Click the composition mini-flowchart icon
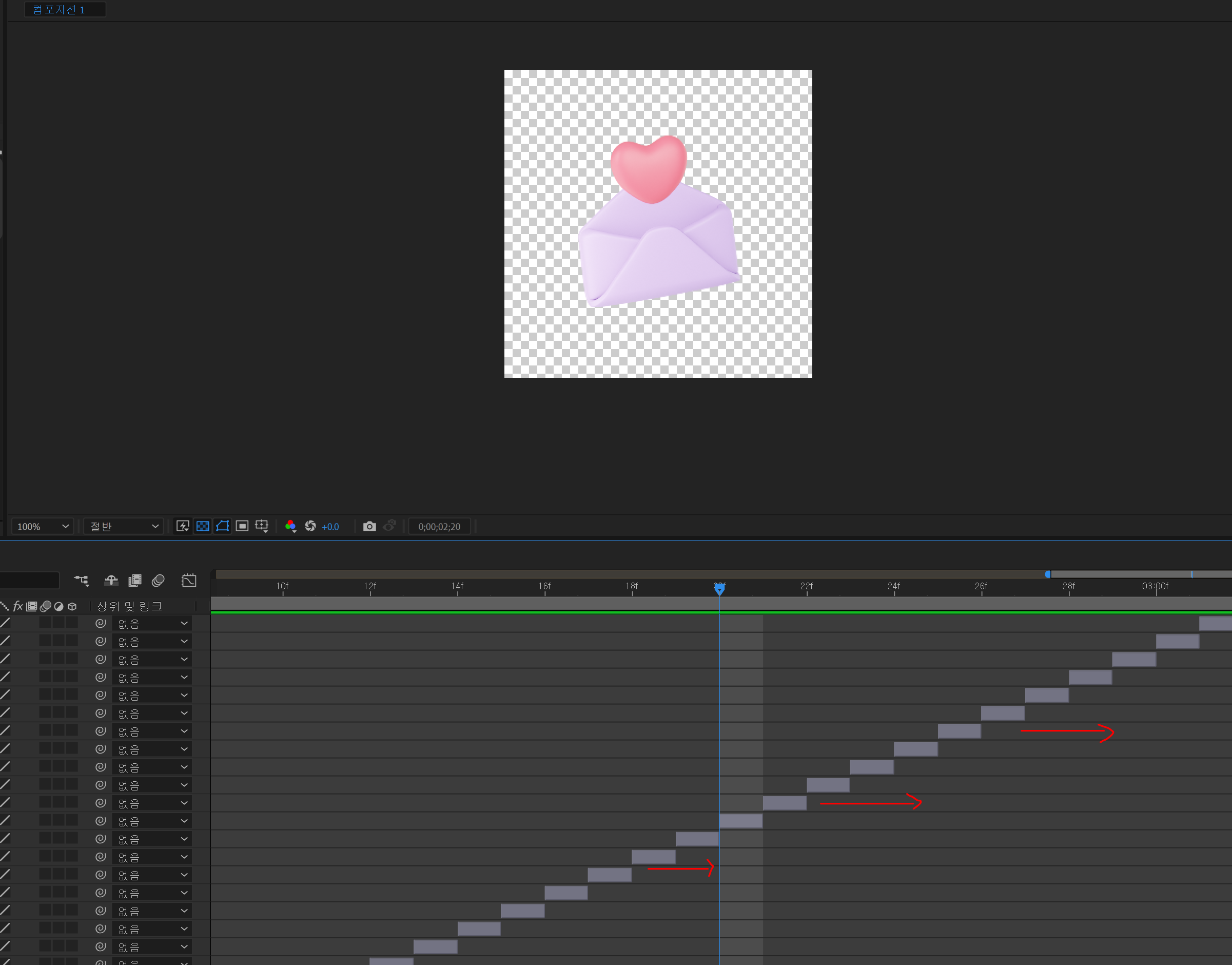The image size is (1232, 965). click(x=82, y=580)
